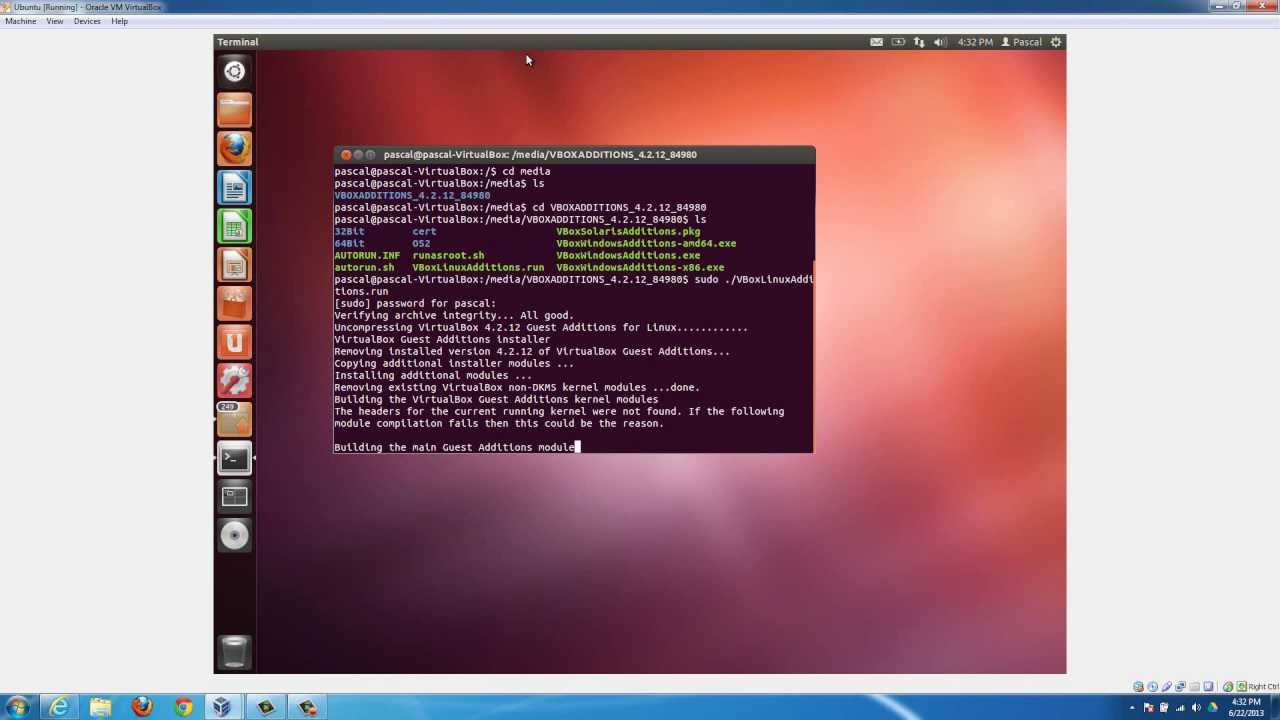Open the Google Drive tray icon
This screenshot has width=1280, height=720.
[1212, 708]
